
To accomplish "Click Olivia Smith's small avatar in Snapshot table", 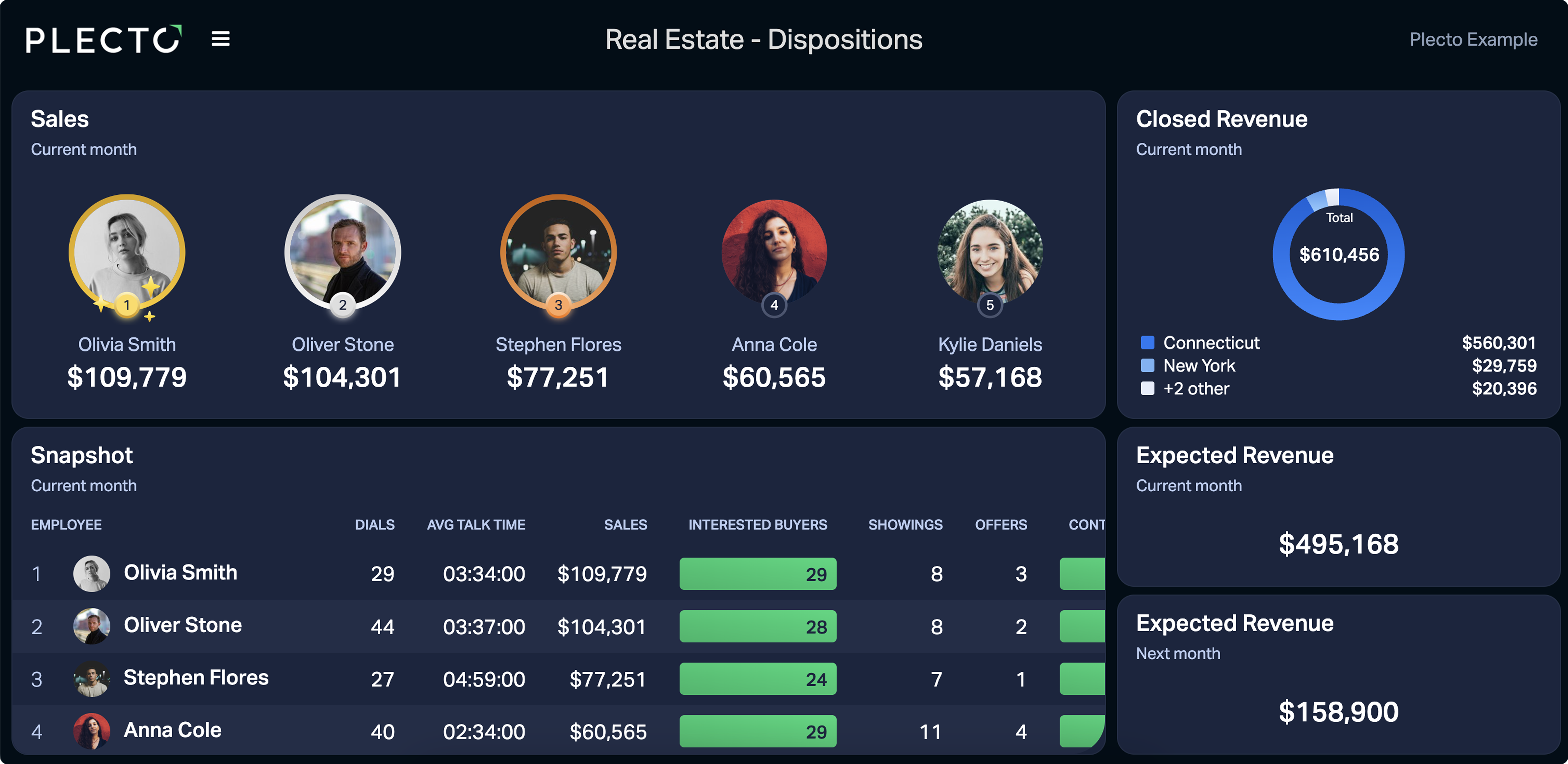I will point(91,573).
